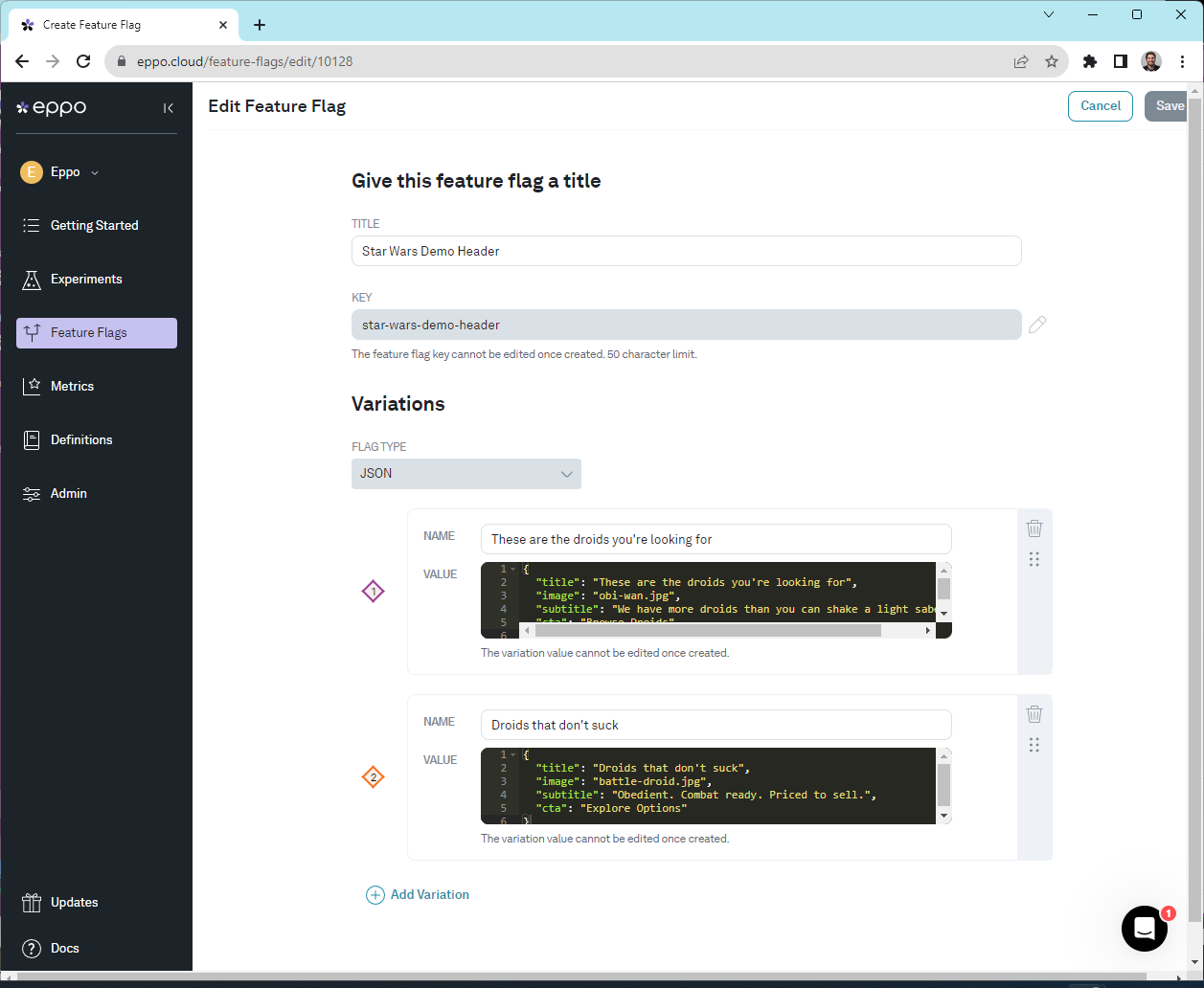Image resolution: width=1204 pixels, height=988 pixels.
Task: Open the Experiments section in the sidebar
Action: point(86,279)
